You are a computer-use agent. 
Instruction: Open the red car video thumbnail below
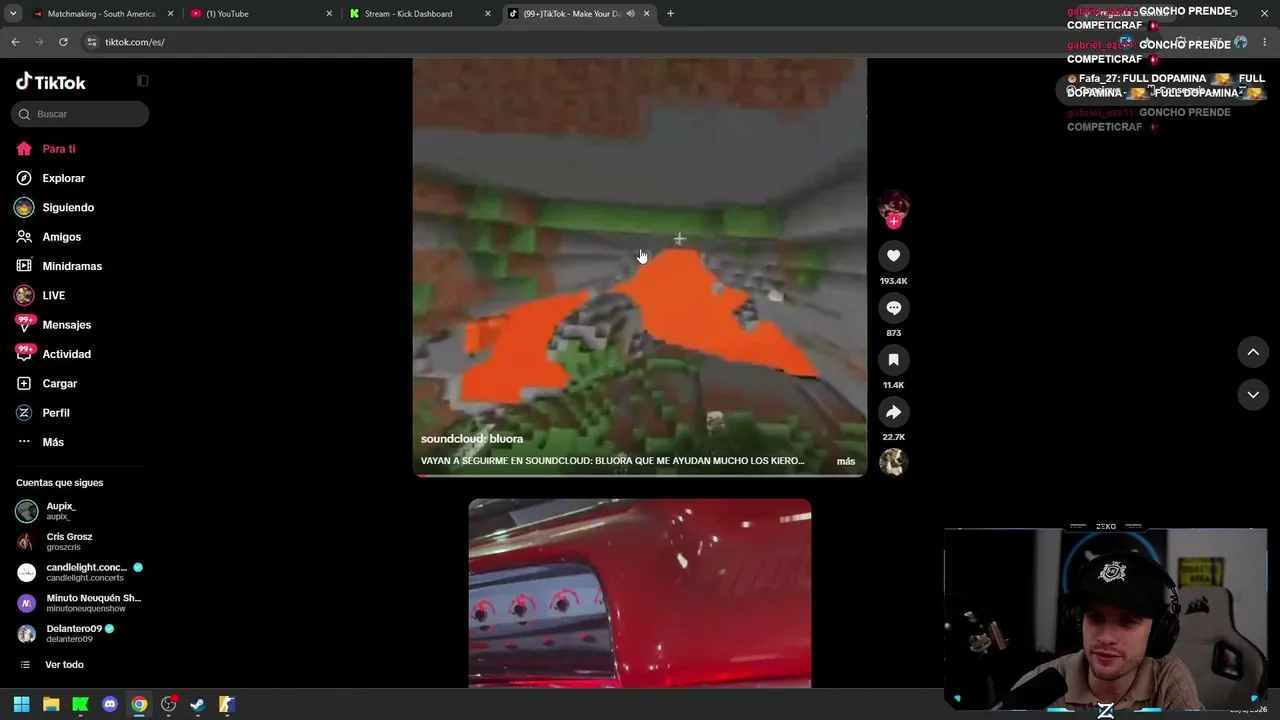(x=640, y=593)
